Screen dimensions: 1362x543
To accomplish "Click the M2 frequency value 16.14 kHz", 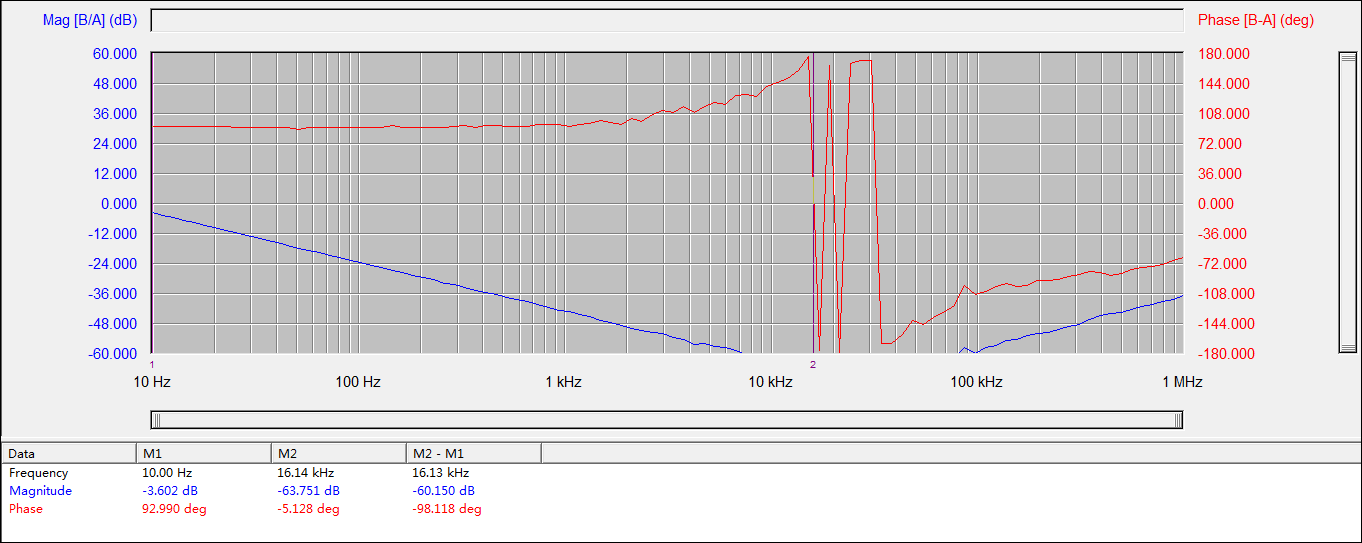I will click(306, 473).
